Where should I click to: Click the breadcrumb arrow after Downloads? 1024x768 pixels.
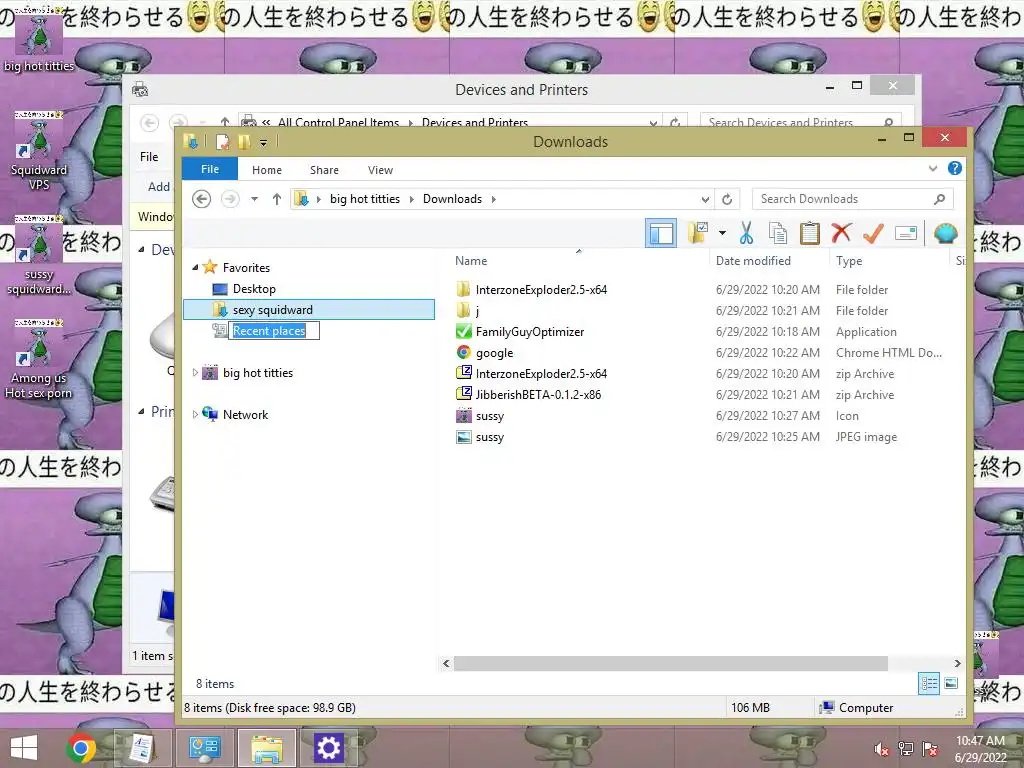[494, 199]
